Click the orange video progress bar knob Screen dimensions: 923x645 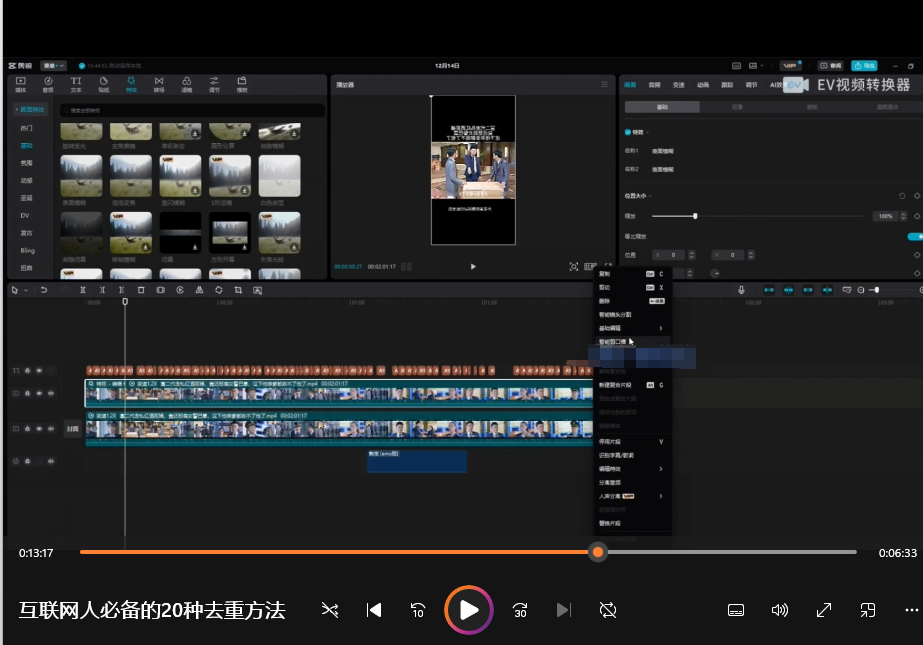coord(597,552)
